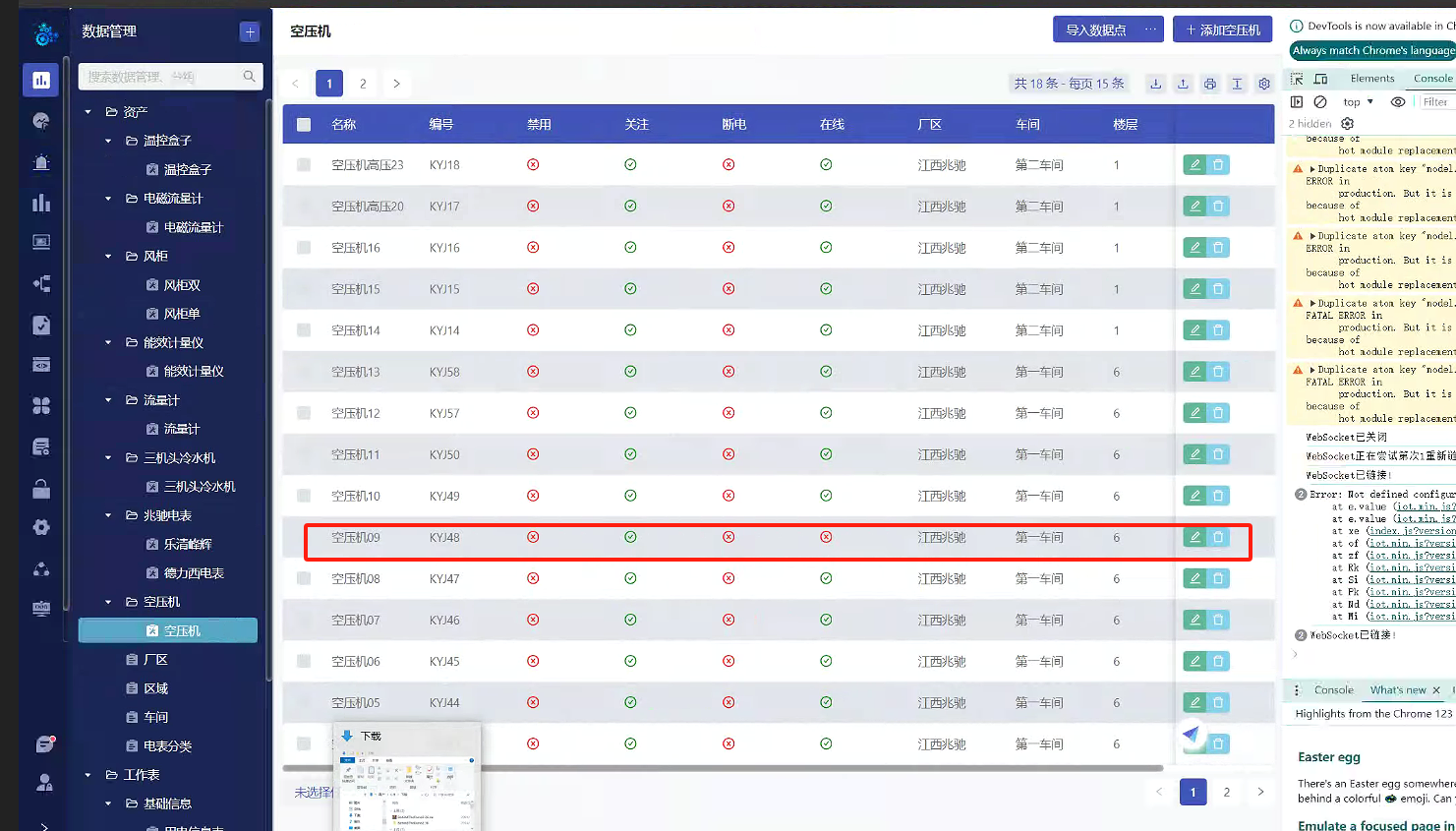Check the checkbox for row 空压机13
Image resolution: width=1456 pixels, height=831 pixels.
[304, 372]
